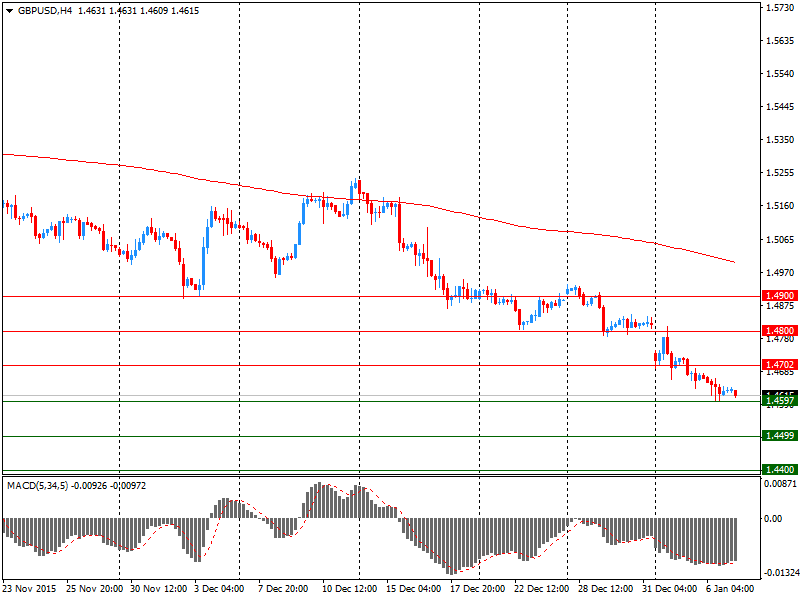This screenshot has width=800, height=600.
Task: Click the 31 Dec 04:00 time label
Action: (x=669, y=589)
